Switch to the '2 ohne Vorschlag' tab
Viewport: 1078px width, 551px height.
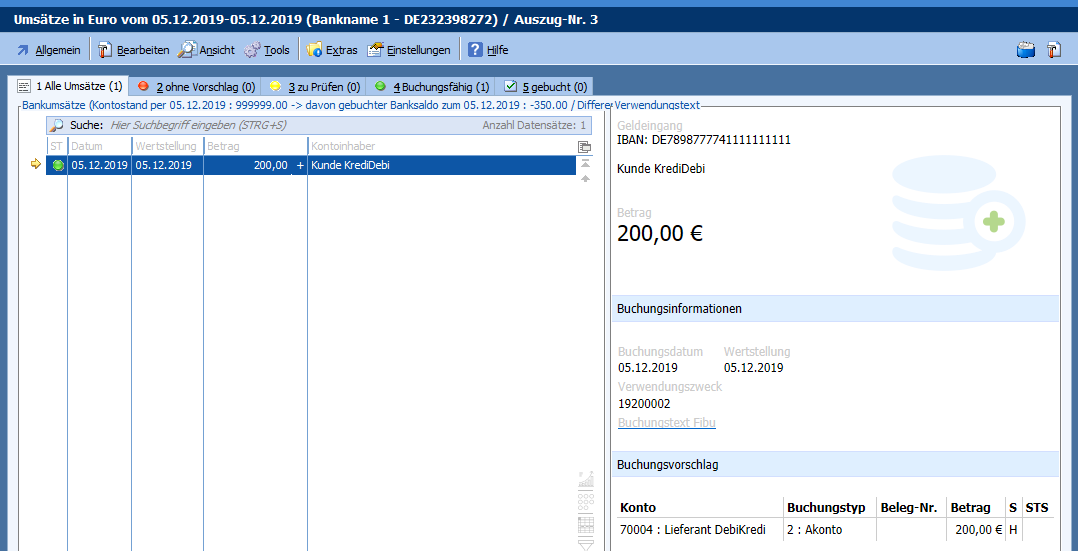point(195,87)
